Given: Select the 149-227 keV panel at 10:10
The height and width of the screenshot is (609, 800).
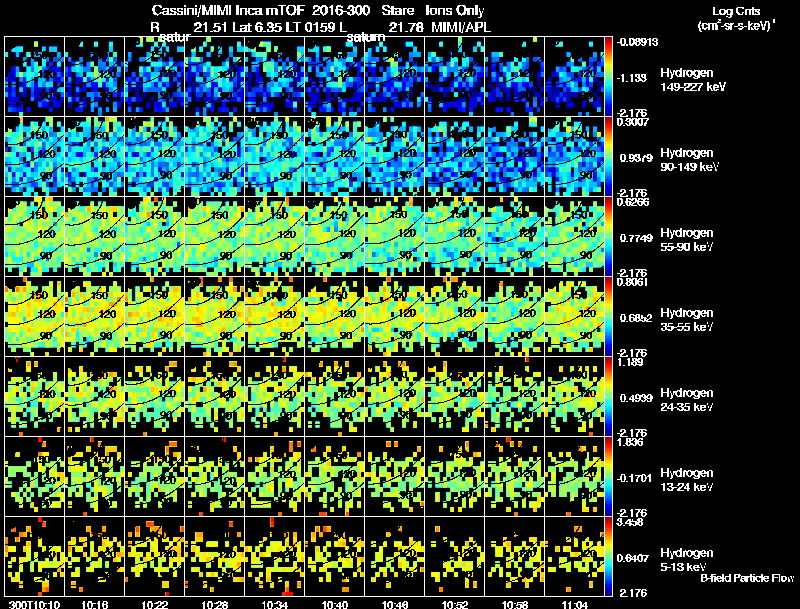Looking at the screenshot, I should (35, 77).
